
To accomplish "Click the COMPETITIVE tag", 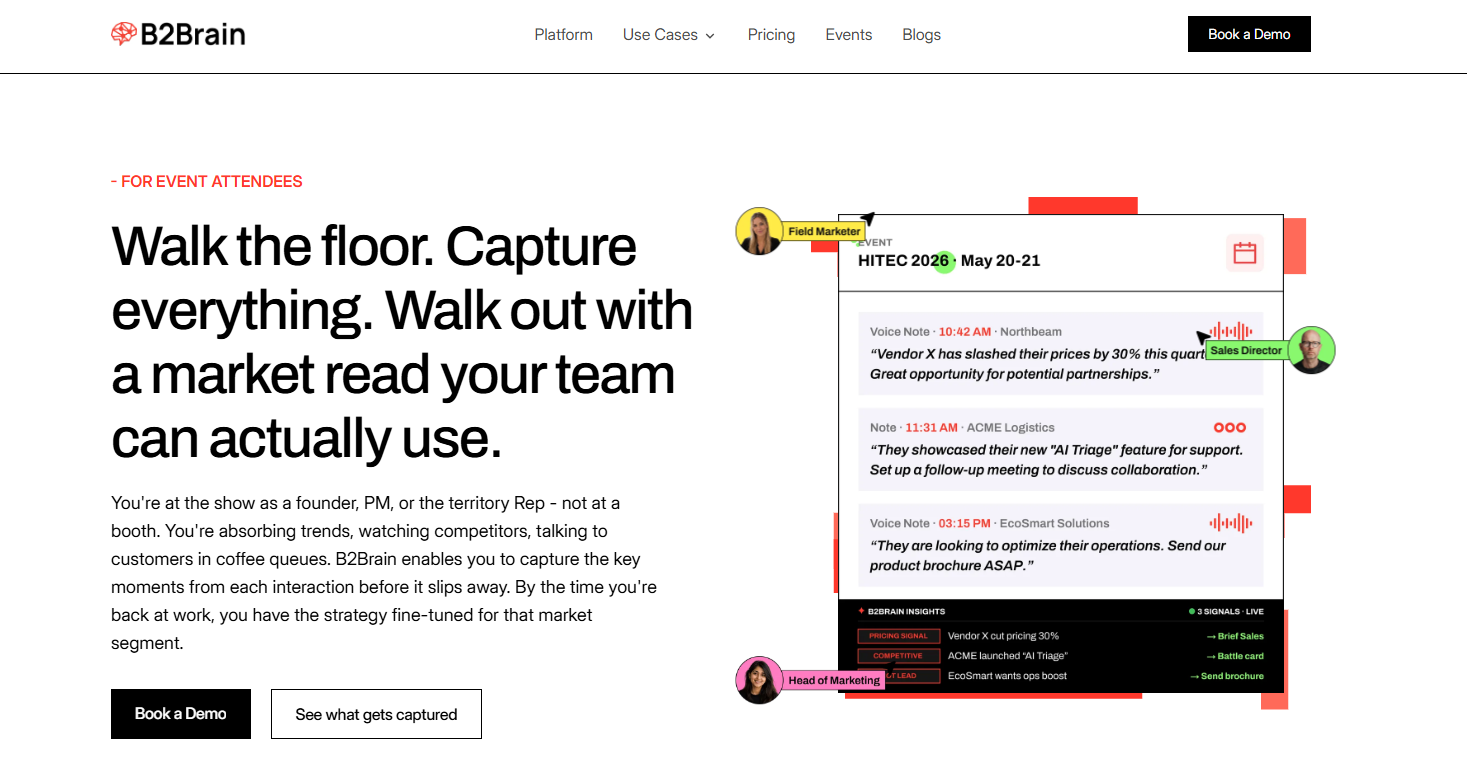I will [x=899, y=656].
